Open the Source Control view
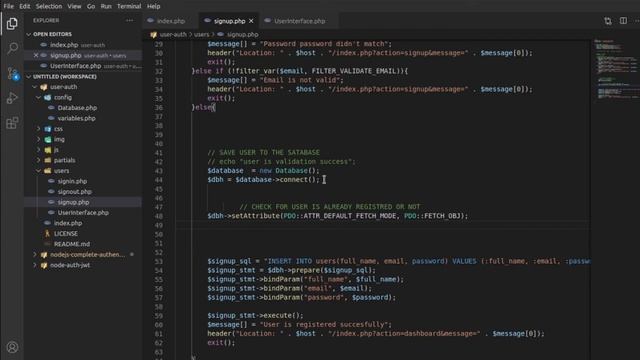This screenshot has height=360, width=640. pos(12,73)
